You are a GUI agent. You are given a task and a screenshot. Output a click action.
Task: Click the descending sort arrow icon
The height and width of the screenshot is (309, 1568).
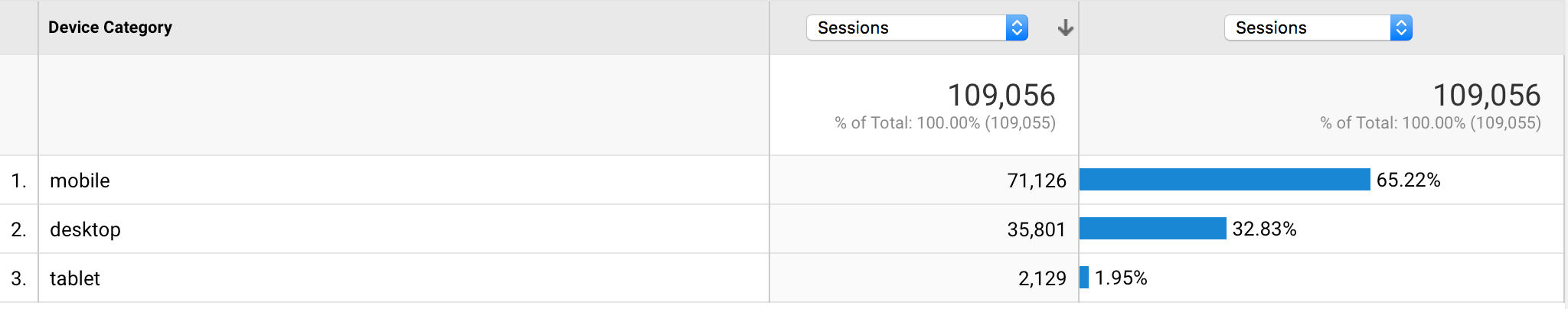pyautogui.click(x=1065, y=28)
